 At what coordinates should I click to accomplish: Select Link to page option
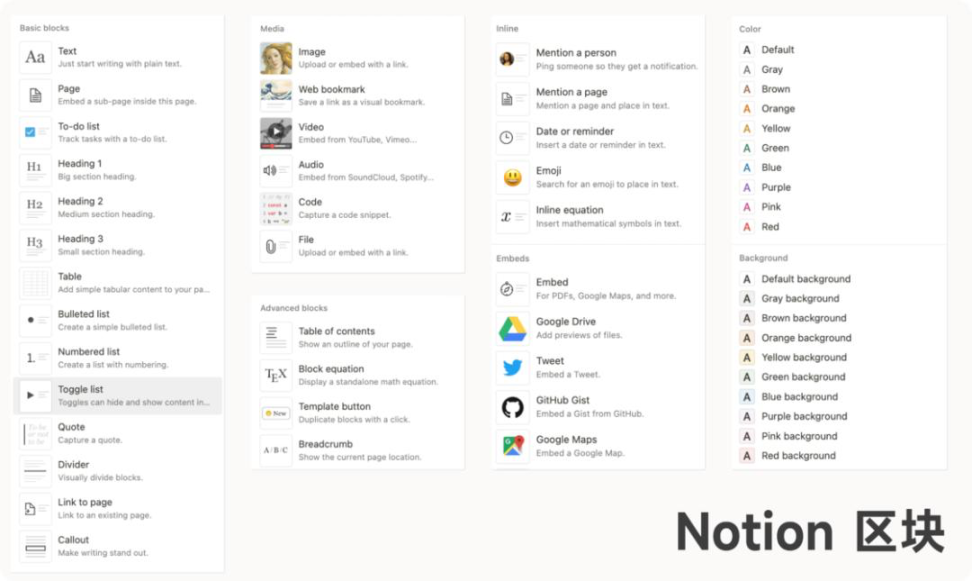pos(117,508)
